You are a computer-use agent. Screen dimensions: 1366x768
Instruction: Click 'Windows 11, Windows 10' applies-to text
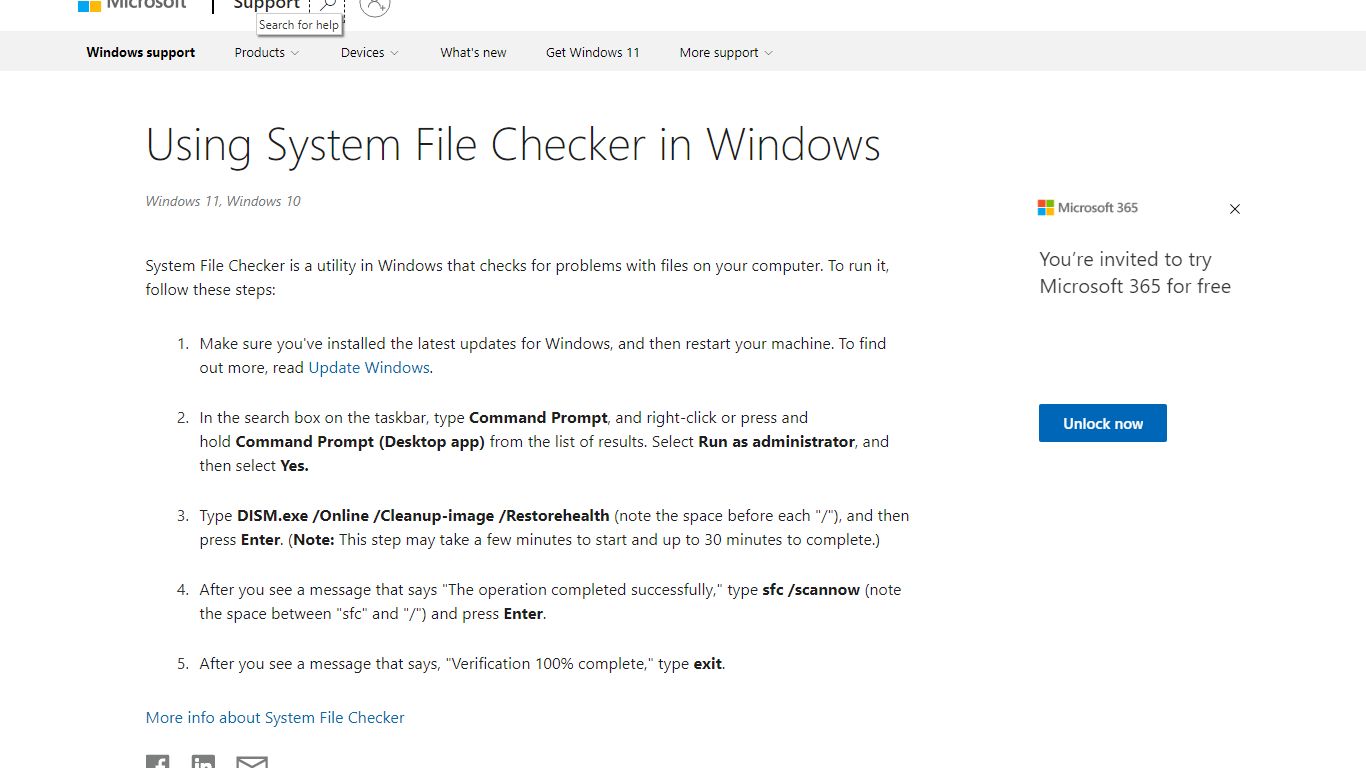pos(223,201)
